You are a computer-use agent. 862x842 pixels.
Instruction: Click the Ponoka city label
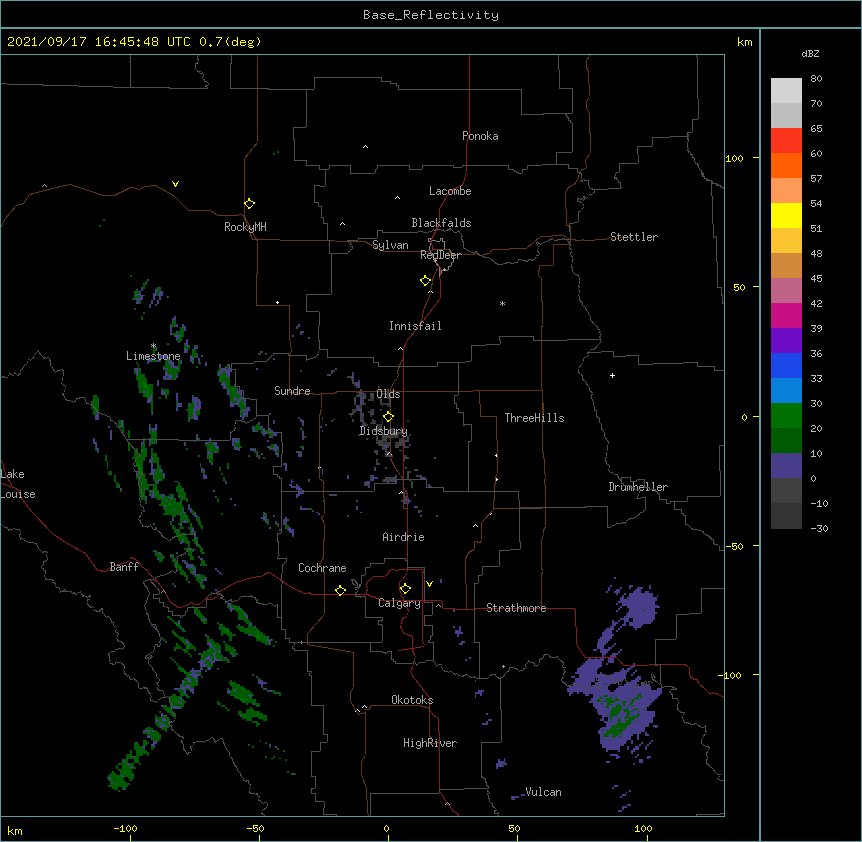(480, 136)
